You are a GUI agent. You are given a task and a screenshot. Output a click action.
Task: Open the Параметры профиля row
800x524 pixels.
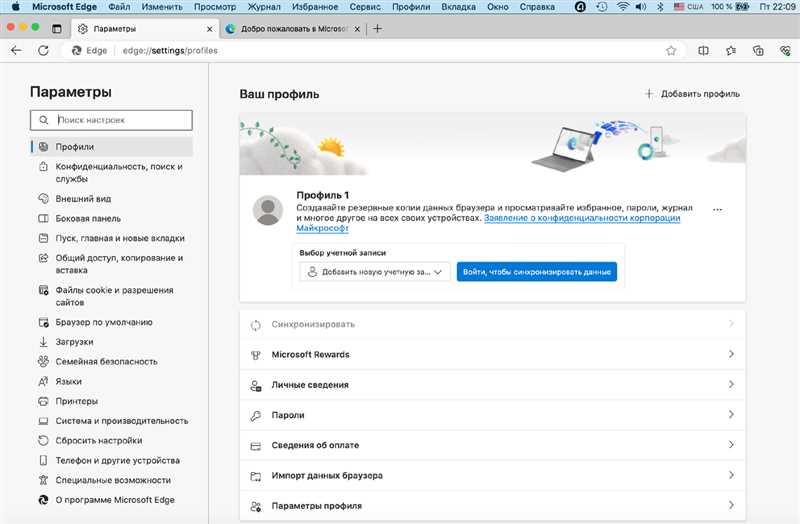coord(492,506)
